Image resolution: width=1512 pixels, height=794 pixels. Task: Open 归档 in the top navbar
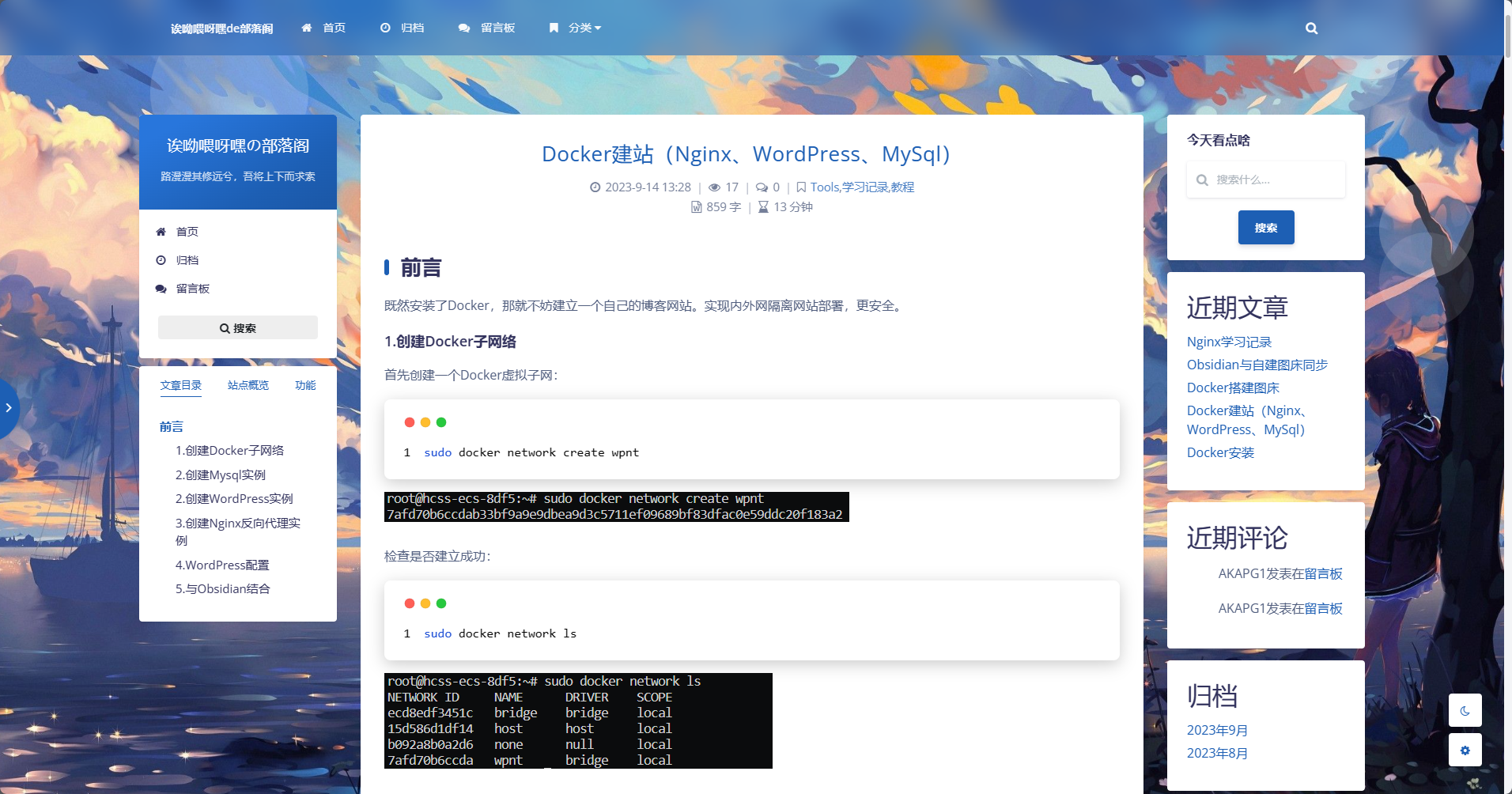click(412, 28)
